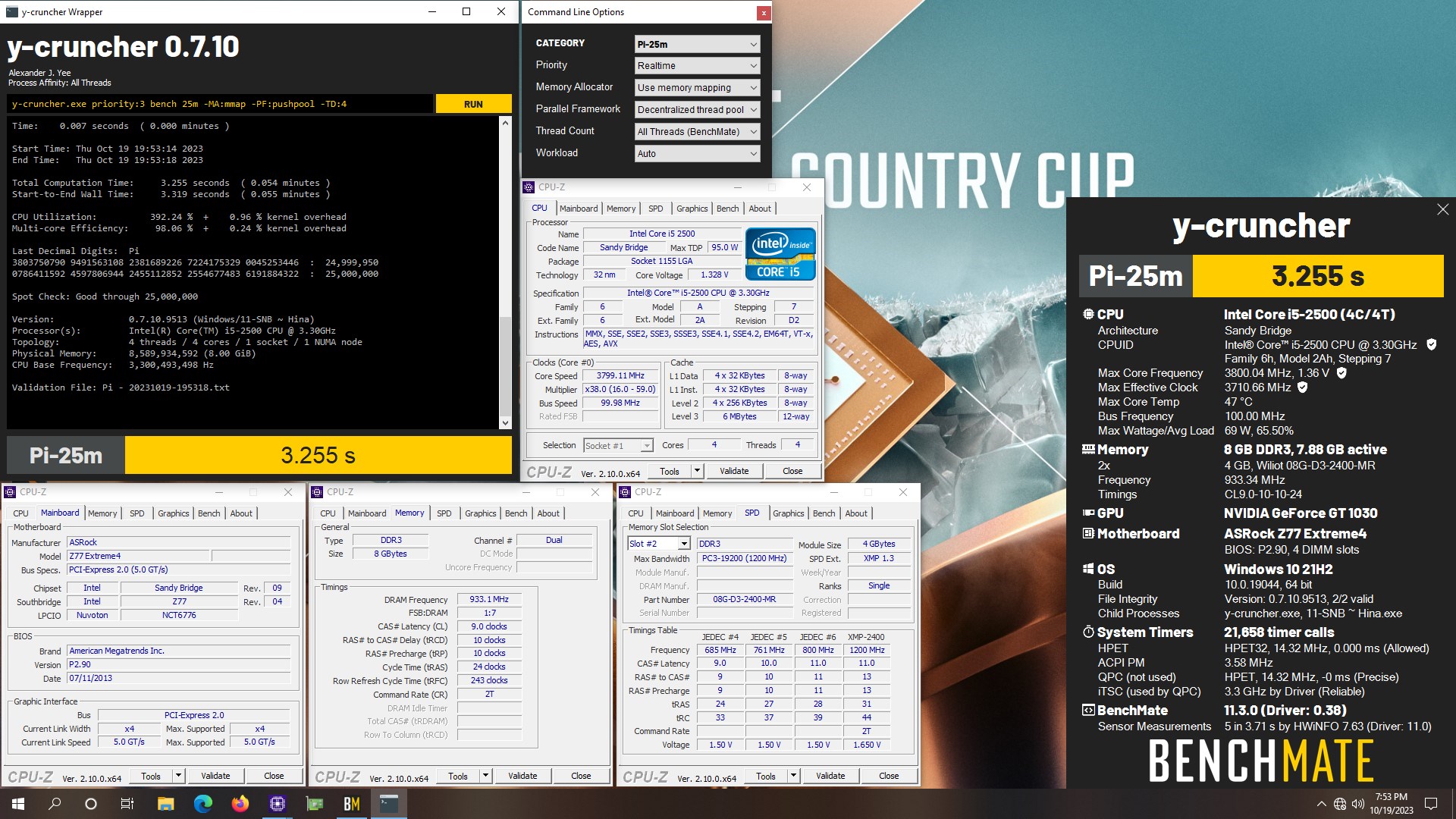Select Memory tab in CPU-Z SPD window

(x=717, y=513)
